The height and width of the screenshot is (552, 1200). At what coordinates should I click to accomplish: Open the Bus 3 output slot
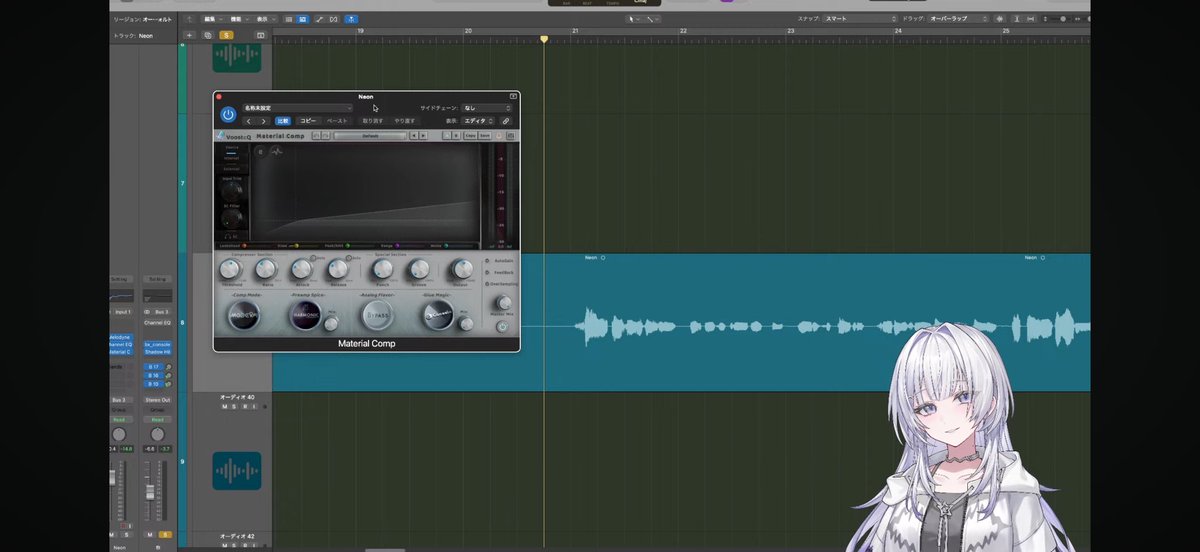(119, 399)
